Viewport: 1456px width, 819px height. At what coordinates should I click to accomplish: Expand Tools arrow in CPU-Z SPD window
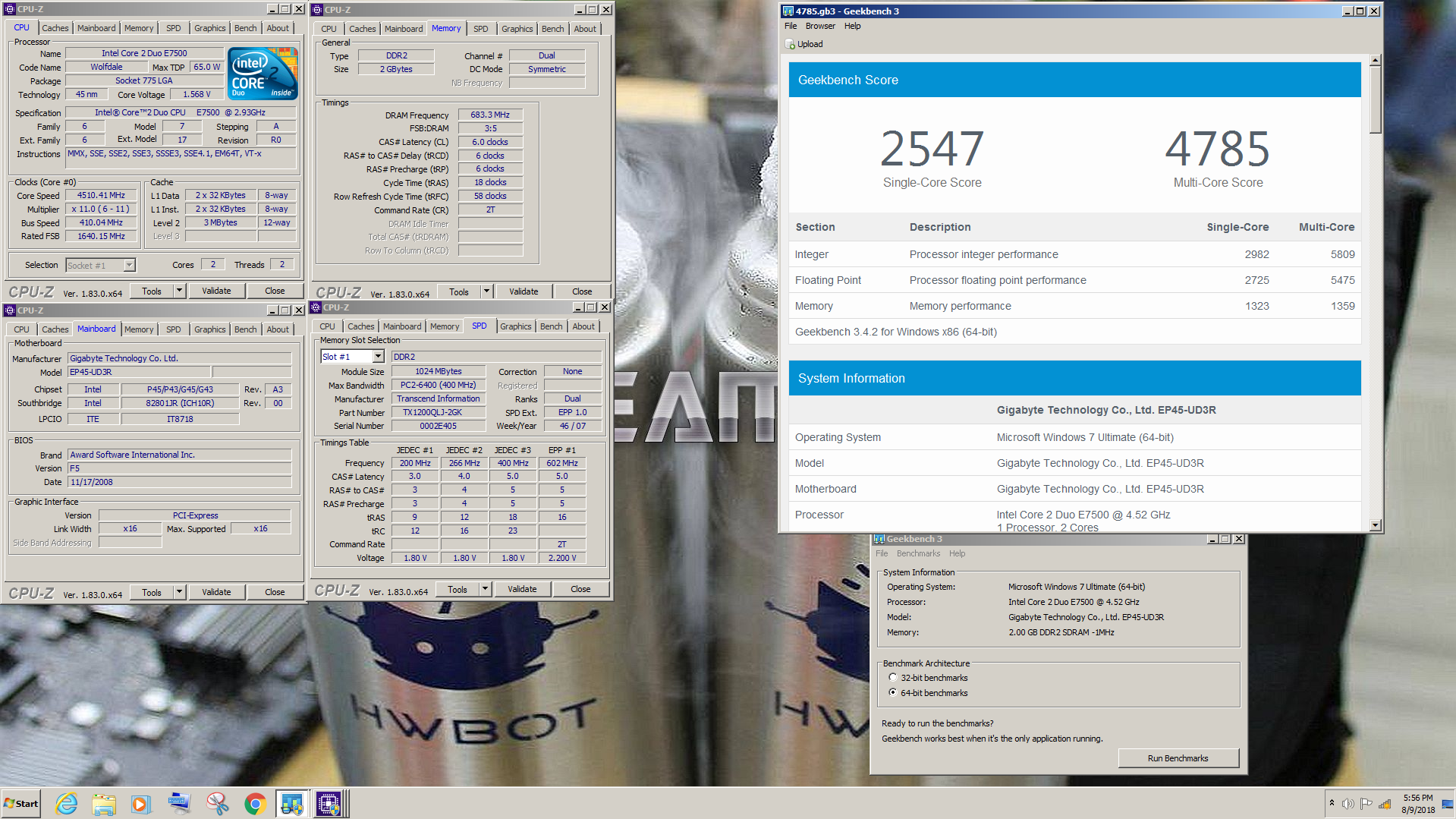tap(486, 589)
